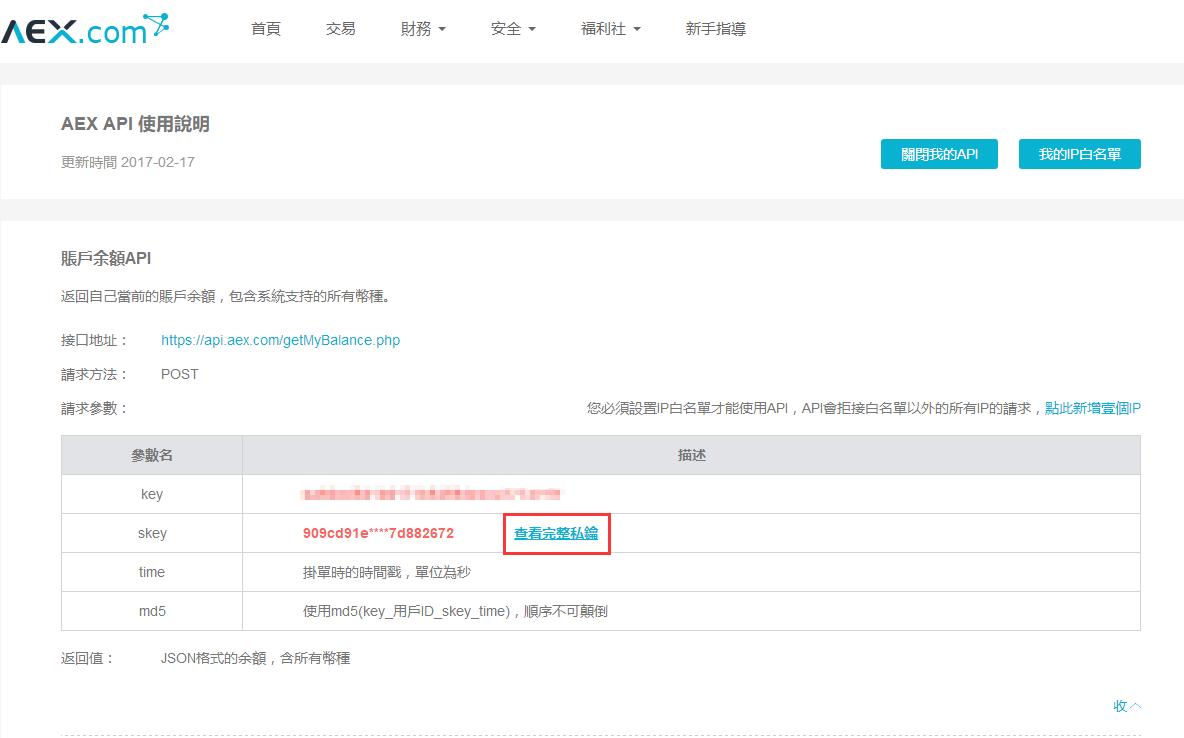Click the 'time' parameter name cell
Viewport: 1184px width, 738px height.
(x=152, y=572)
